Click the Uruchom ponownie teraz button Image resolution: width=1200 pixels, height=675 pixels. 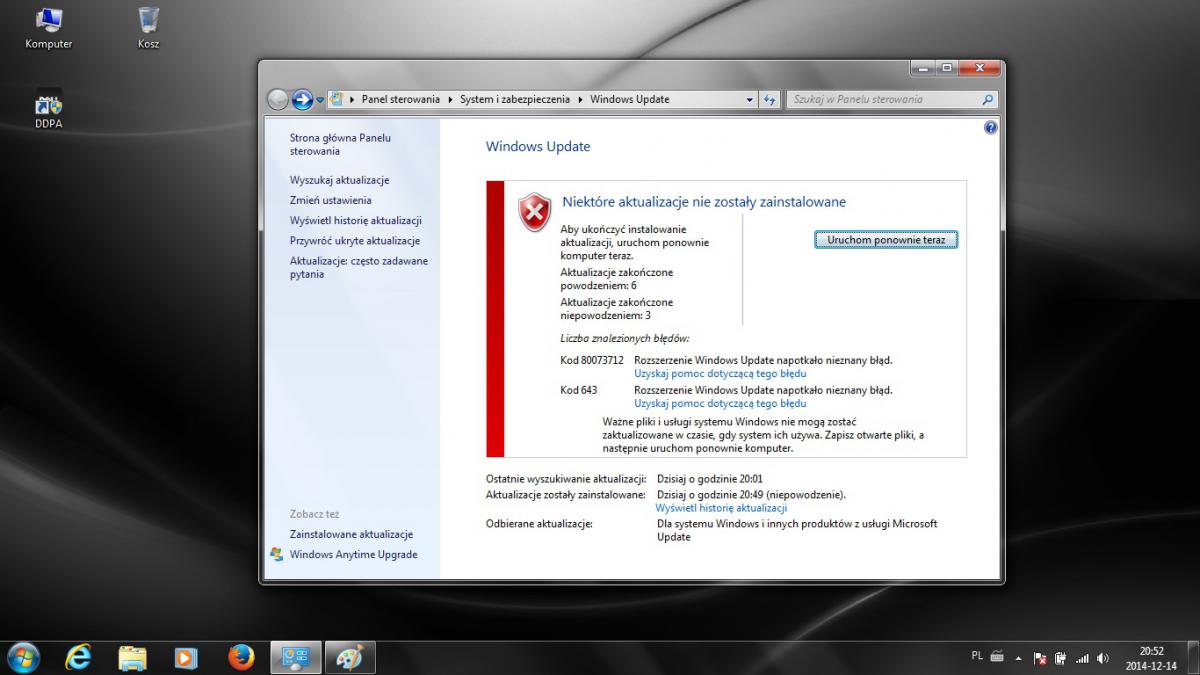click(886, 240)
